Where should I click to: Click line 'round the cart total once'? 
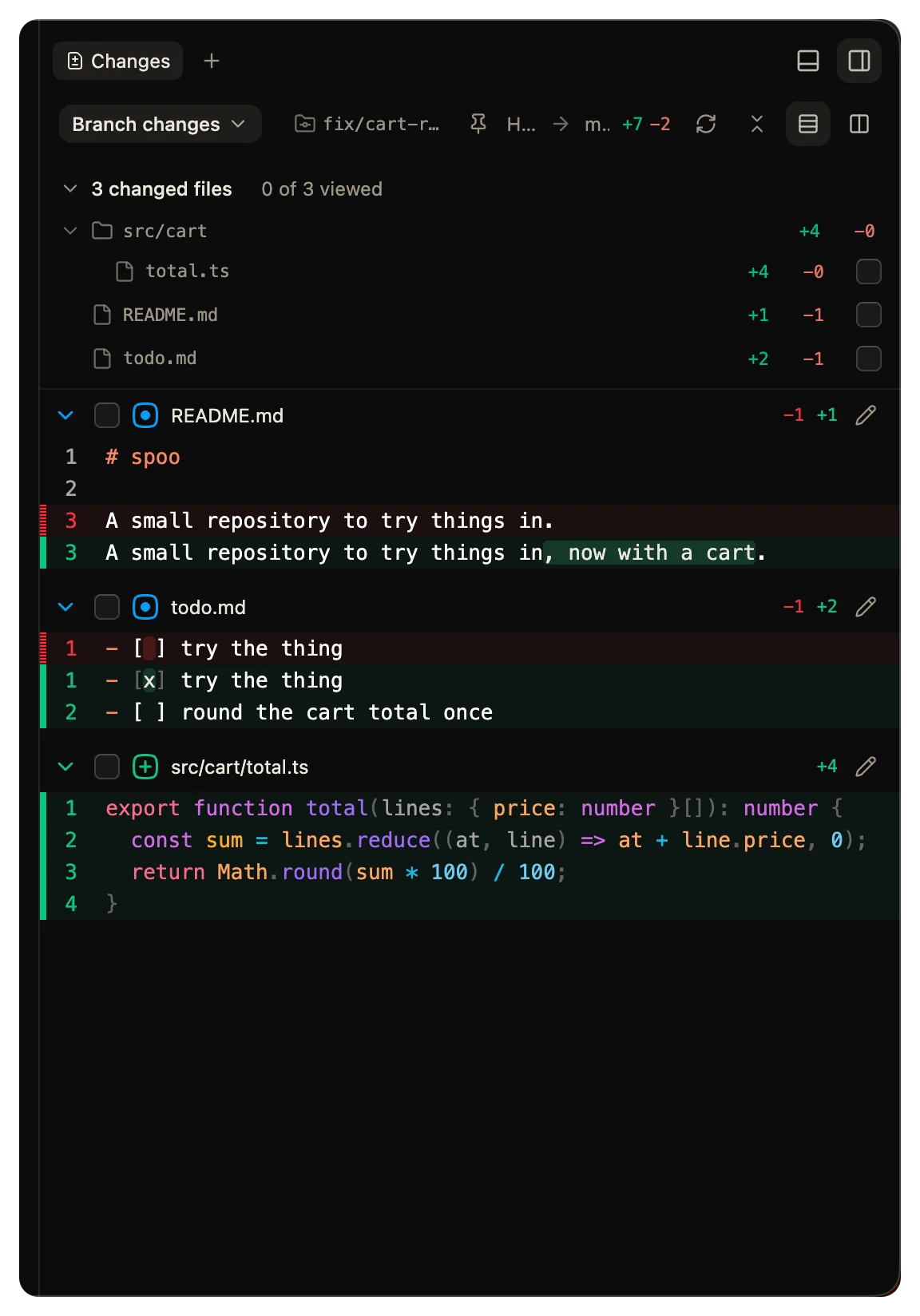[x=470, y=712]
